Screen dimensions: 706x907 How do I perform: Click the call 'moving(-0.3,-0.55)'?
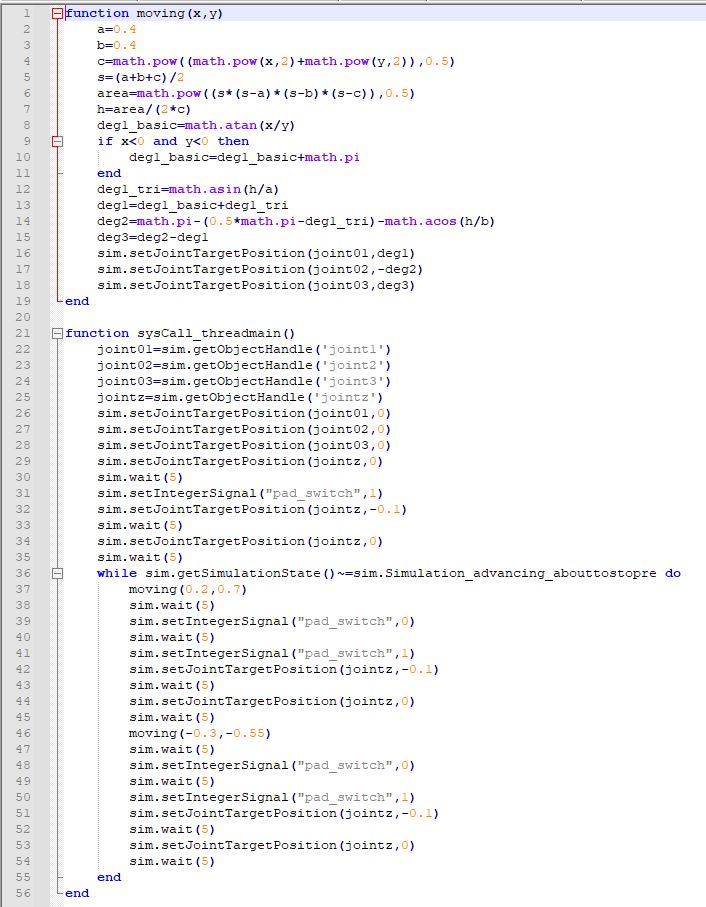pyautogui.click(x=200, y=733)
